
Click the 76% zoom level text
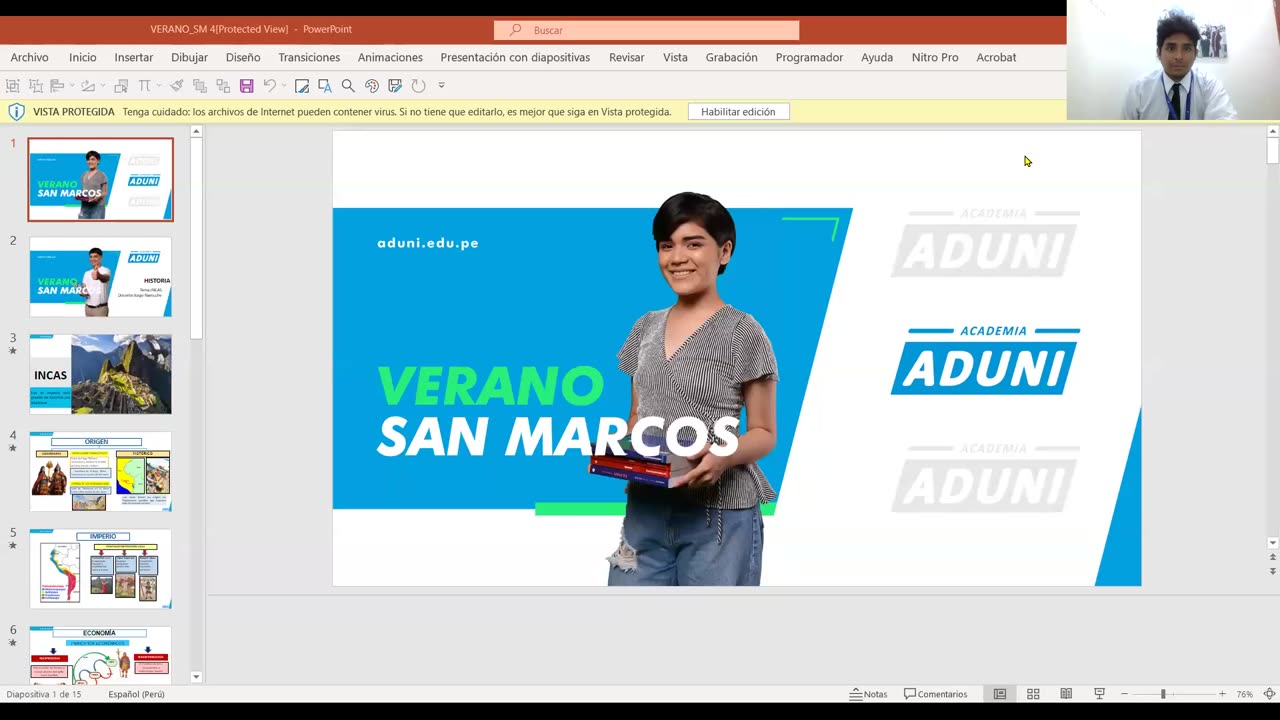[x=1244, y=694]
